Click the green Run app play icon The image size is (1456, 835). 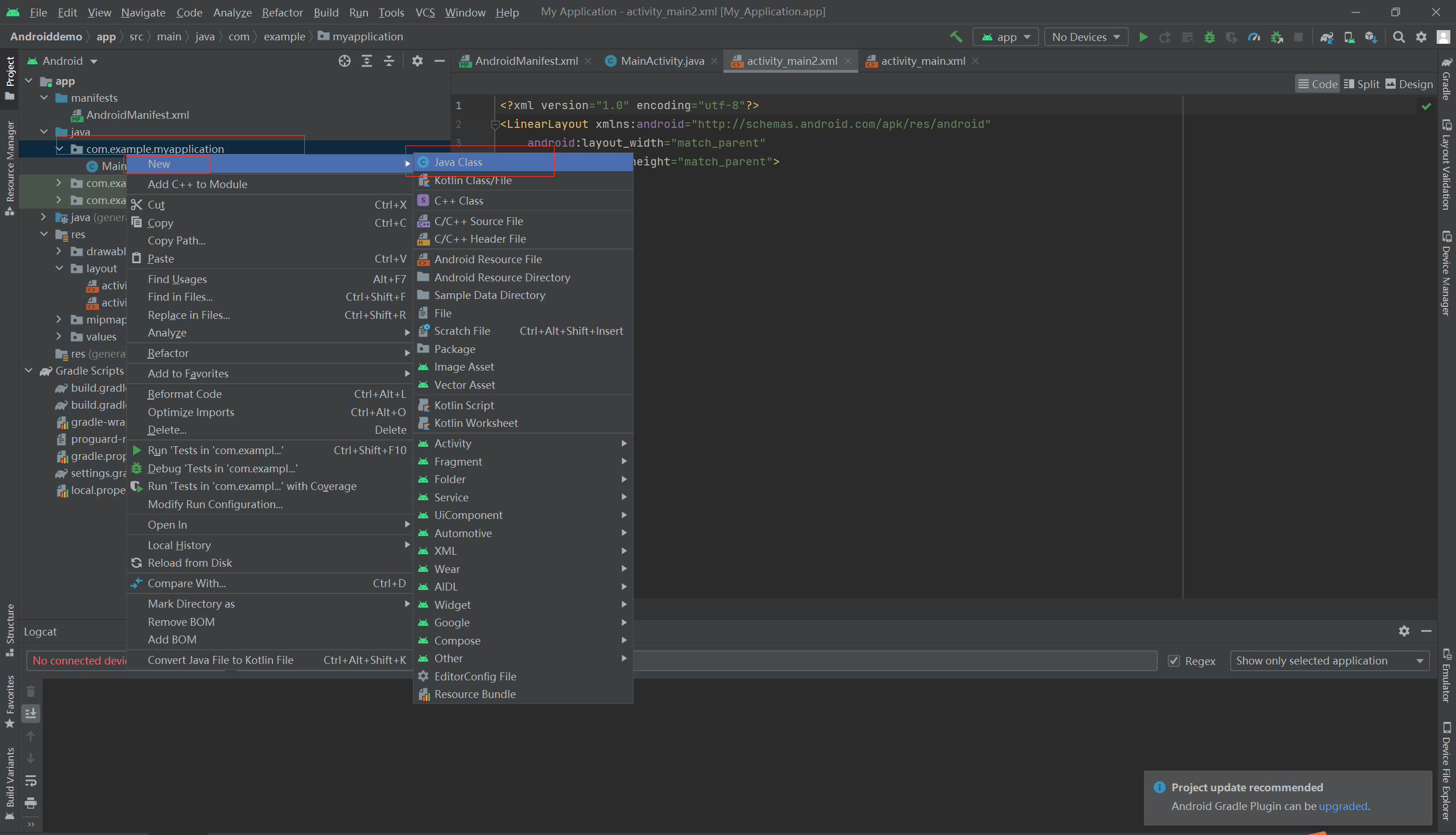1143,38
